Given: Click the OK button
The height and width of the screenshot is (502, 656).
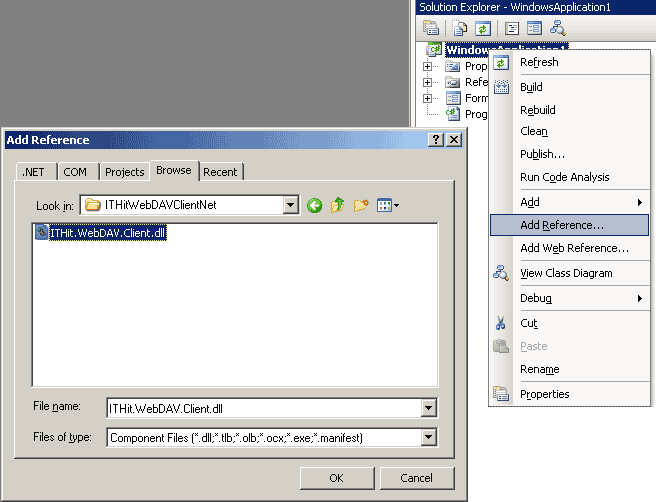Looking at the screenshot, I should (337, 478).
